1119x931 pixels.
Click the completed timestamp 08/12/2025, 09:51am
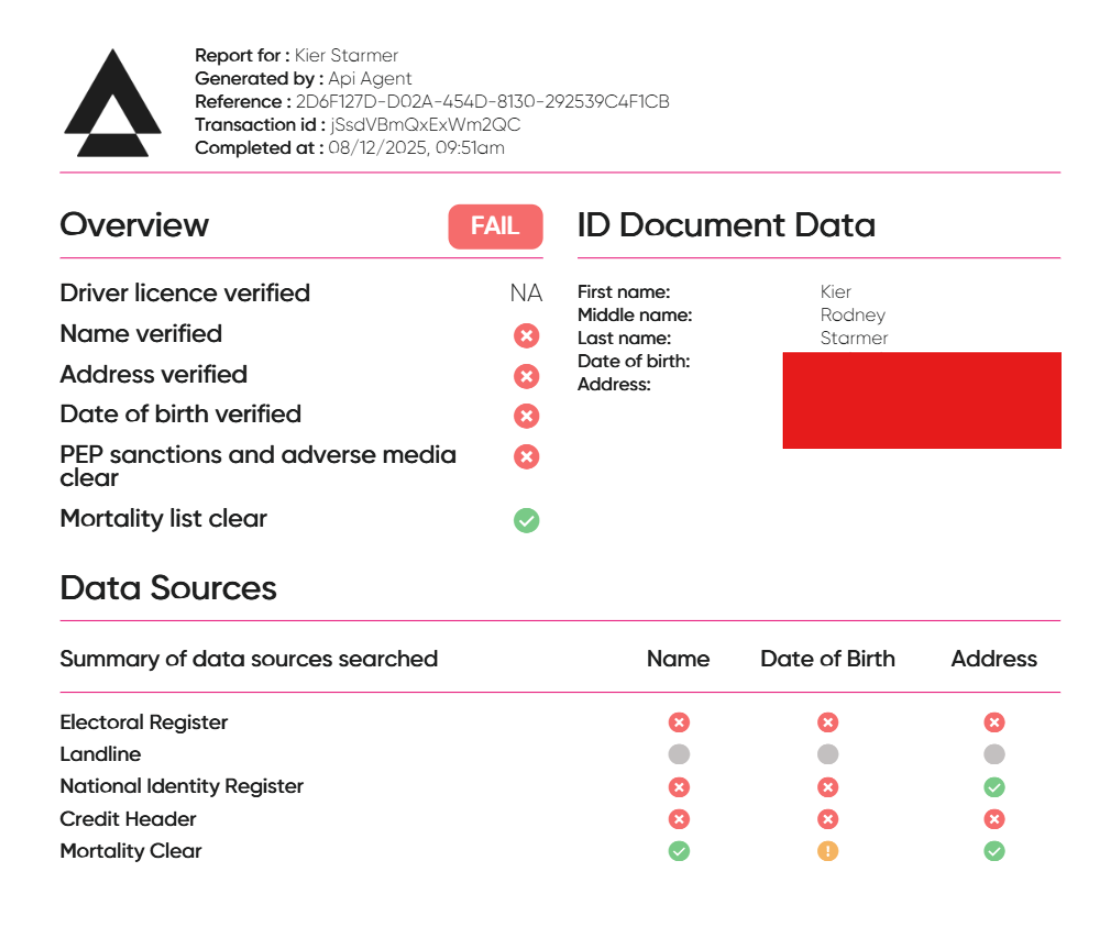click(416, 148)
